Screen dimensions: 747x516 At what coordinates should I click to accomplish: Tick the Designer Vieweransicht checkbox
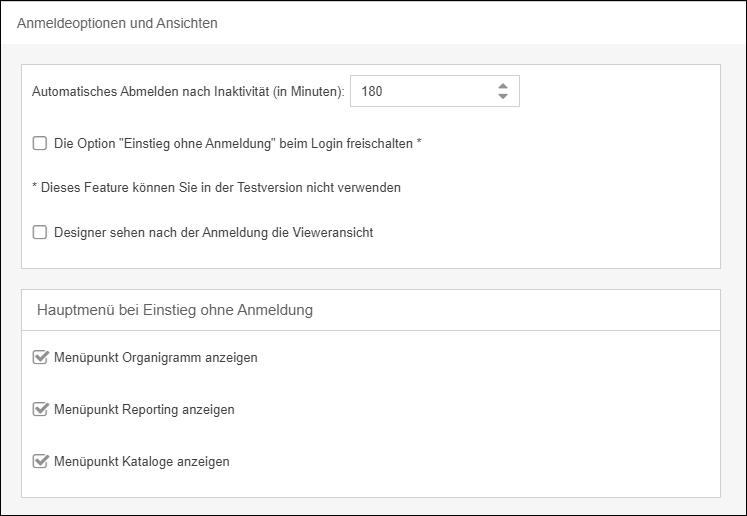40,233
